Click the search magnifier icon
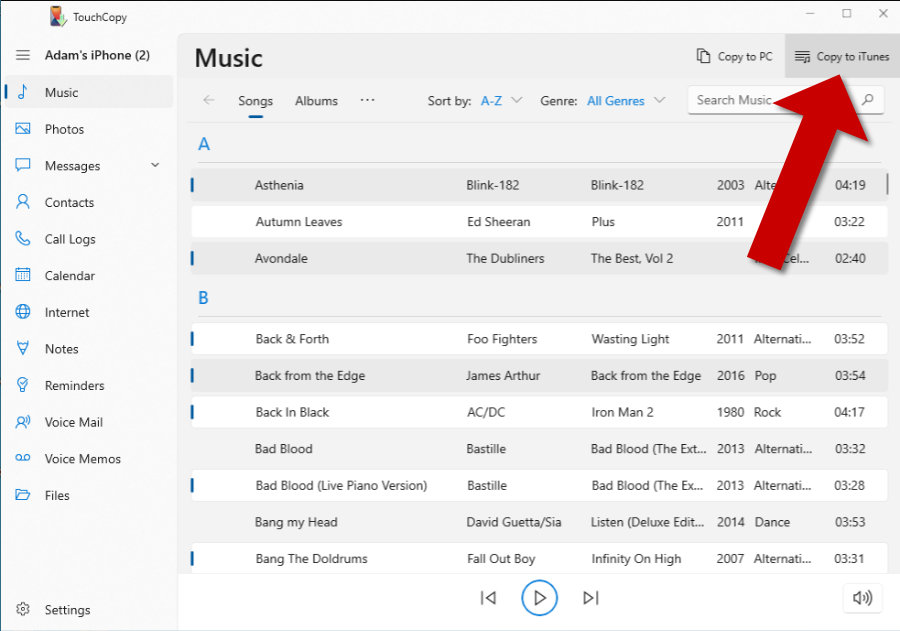Image resolution: width=900 pixels, height=631 pixels. pos(868,100)
